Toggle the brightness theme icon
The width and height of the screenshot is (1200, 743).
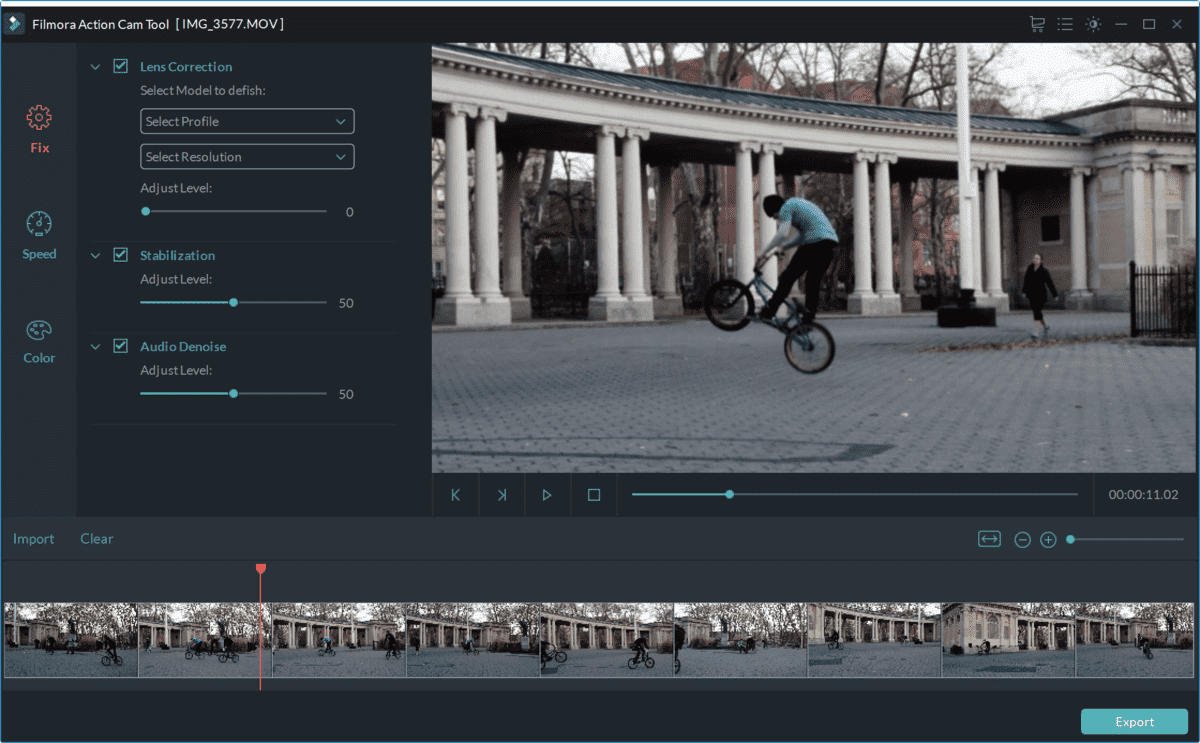(1093, 23)
